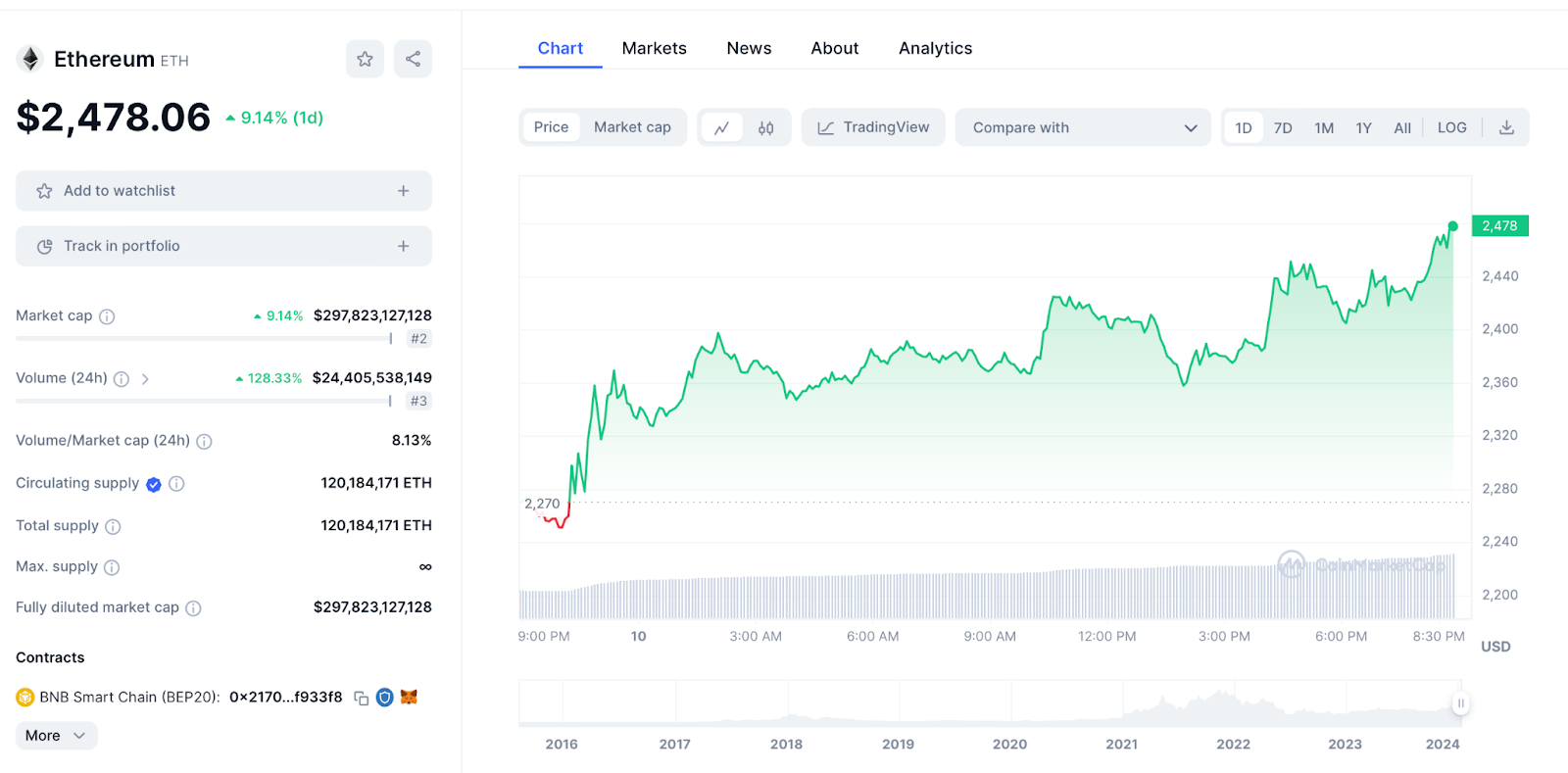Toggle chart to Market cap
This screenshot has width=1568, height=773.
point(632,127)
